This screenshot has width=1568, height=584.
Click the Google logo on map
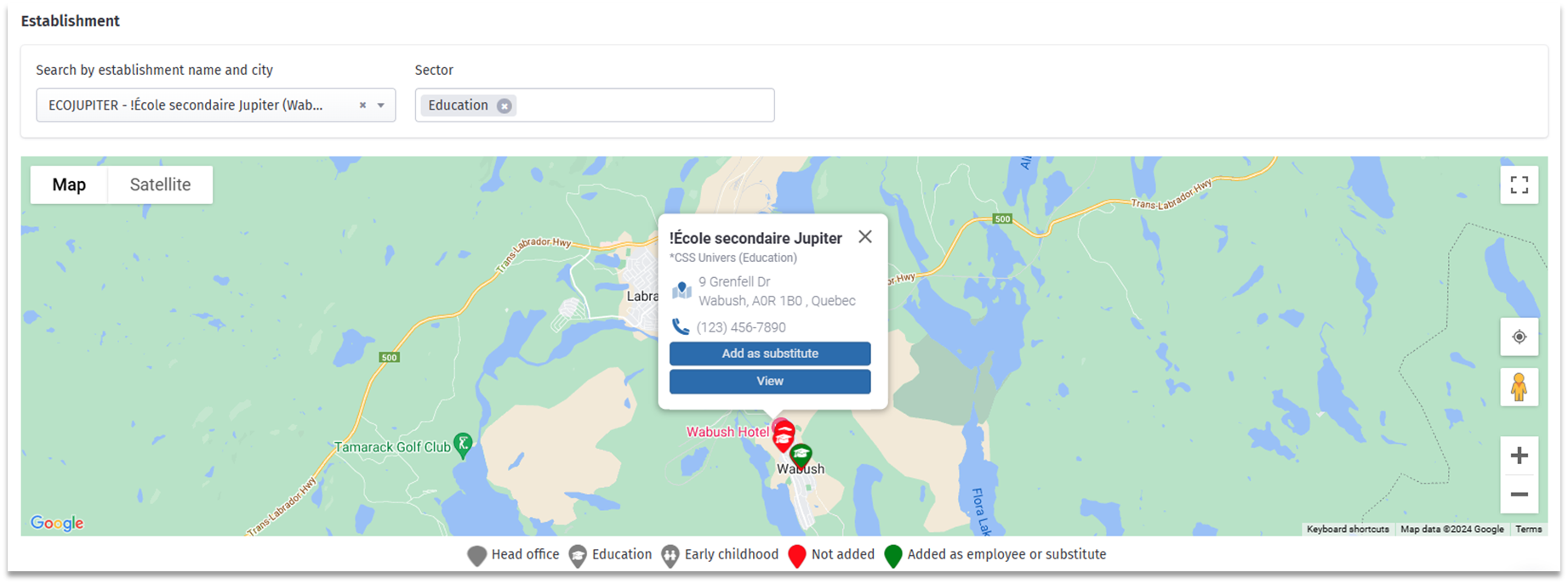(x=57, y=523)
